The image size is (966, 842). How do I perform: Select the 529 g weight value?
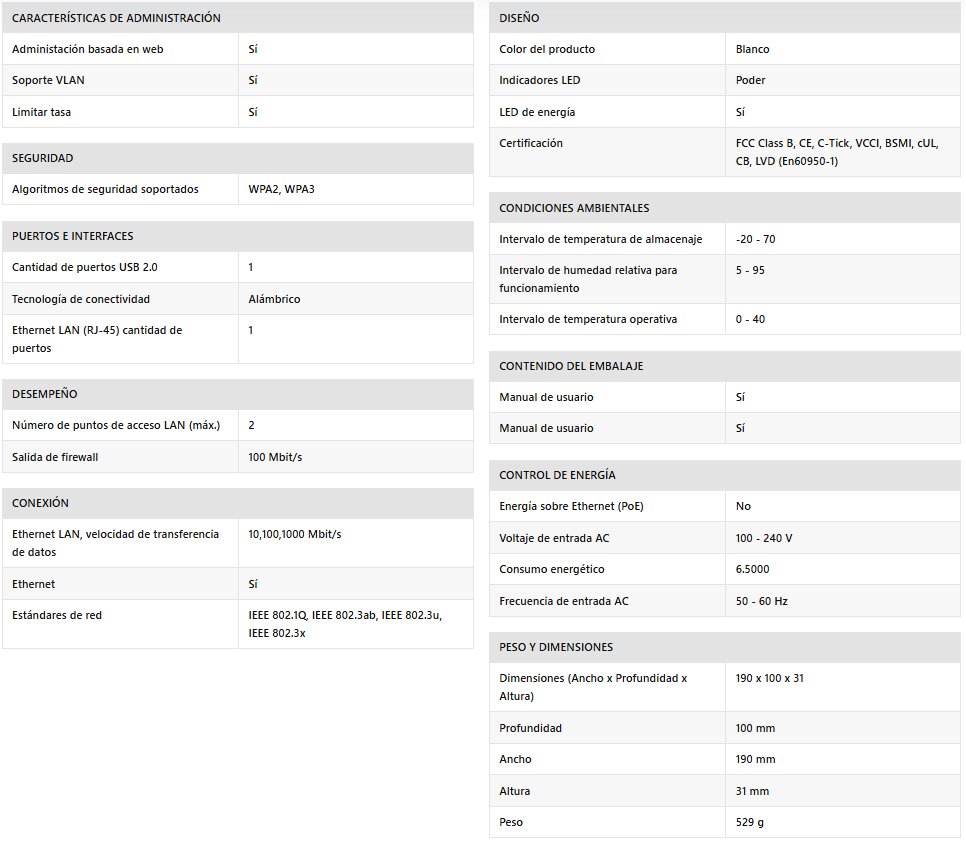tap(751, 822)
